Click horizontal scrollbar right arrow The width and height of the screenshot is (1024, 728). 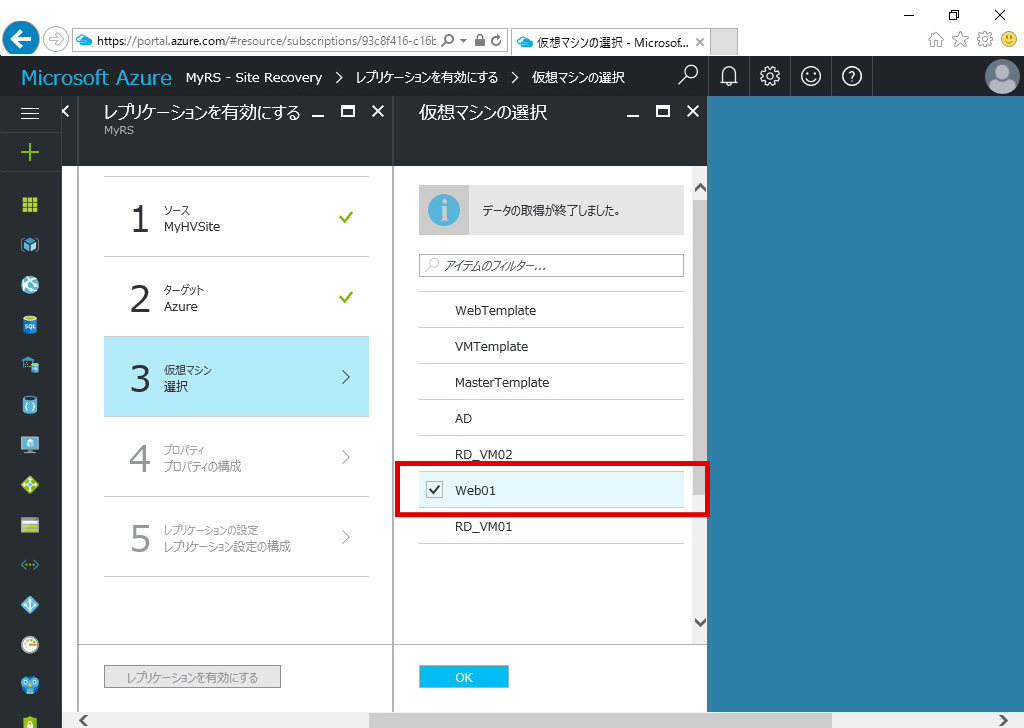(1004, 720)
